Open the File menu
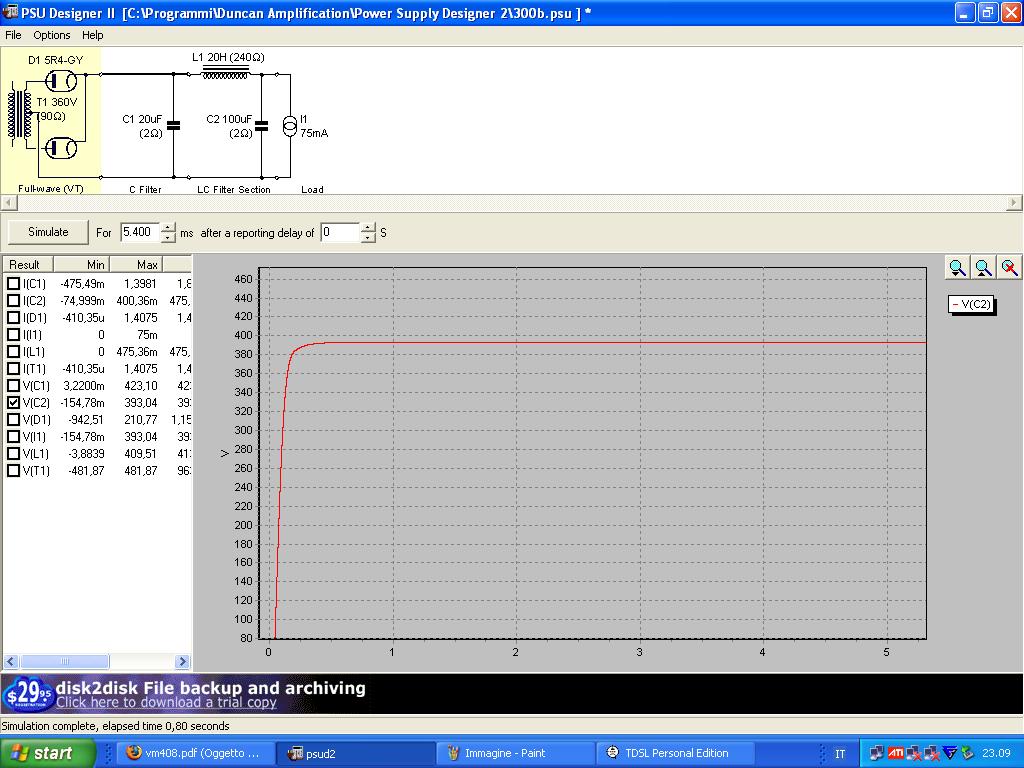The height and width of the screenshot is (768, 1024). [13, 35]
